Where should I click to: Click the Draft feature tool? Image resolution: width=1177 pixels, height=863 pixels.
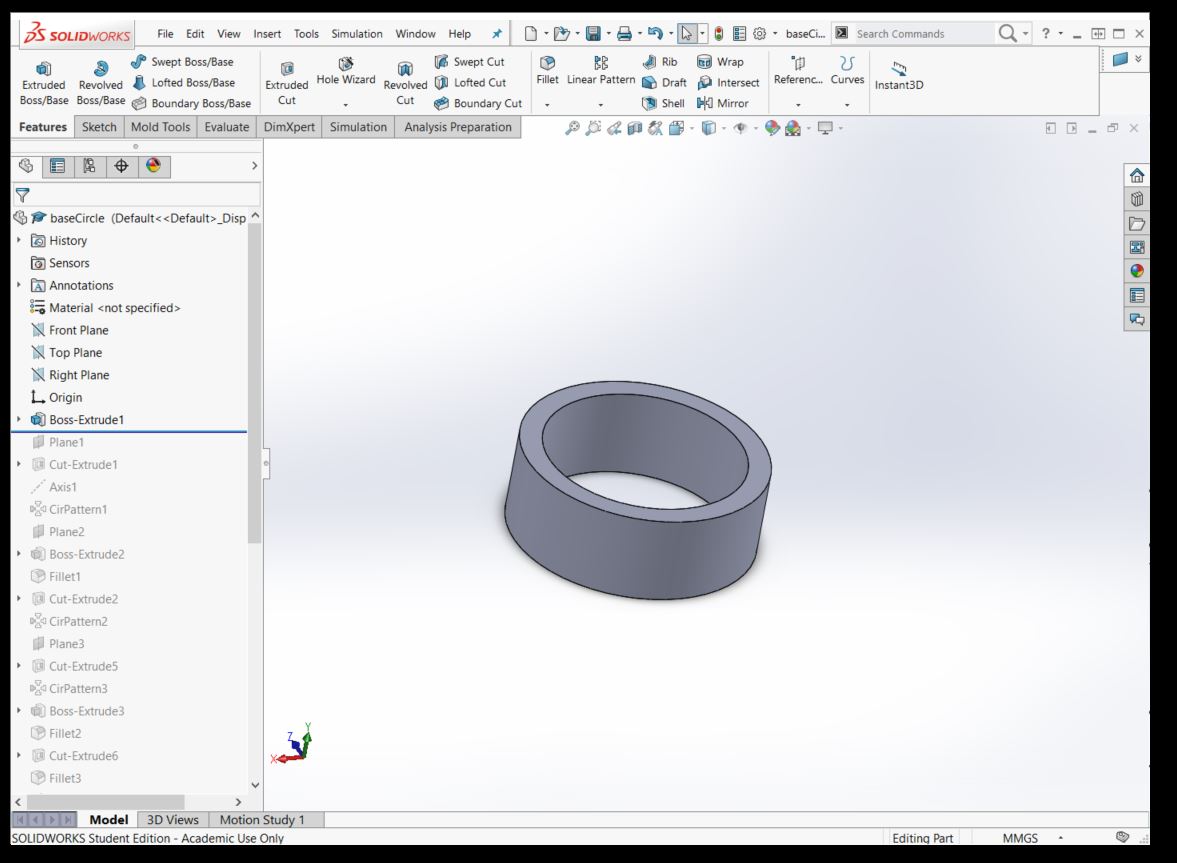(664, 83)
